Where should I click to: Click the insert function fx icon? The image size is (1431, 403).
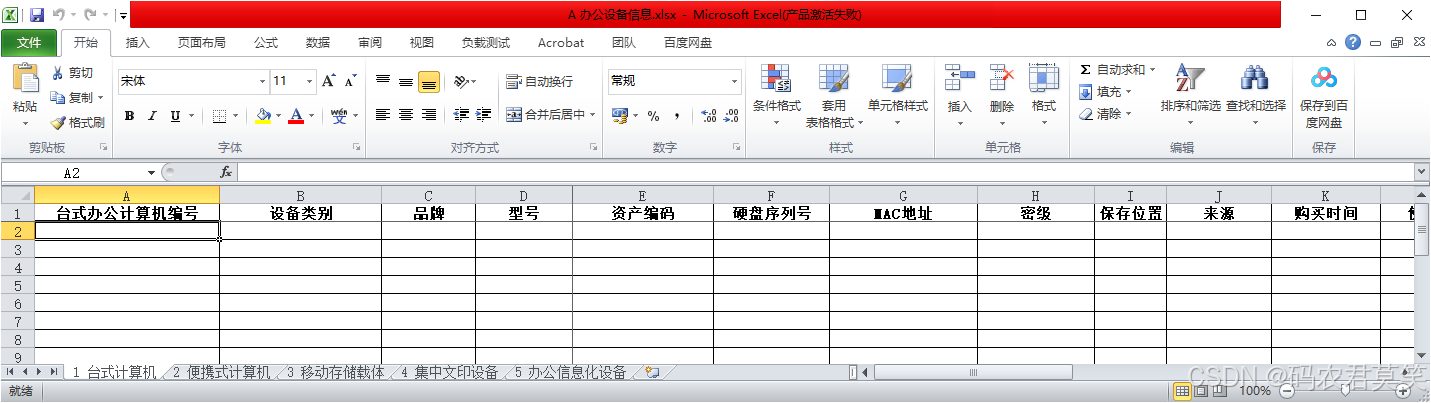pos(226,172)
